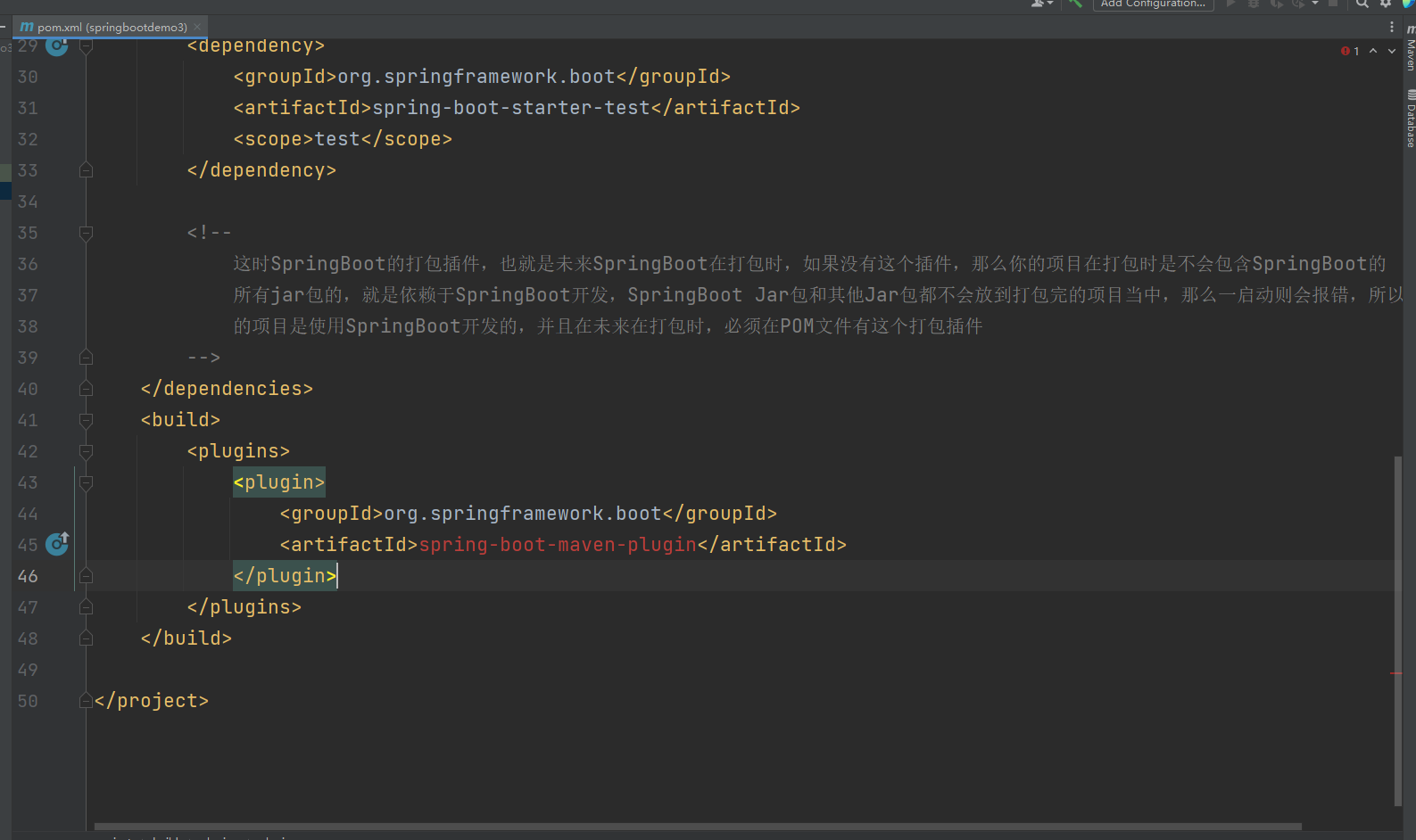Open the user account dropdown icon
This screenshot has width=1416, height=840.
point(1041,4)
